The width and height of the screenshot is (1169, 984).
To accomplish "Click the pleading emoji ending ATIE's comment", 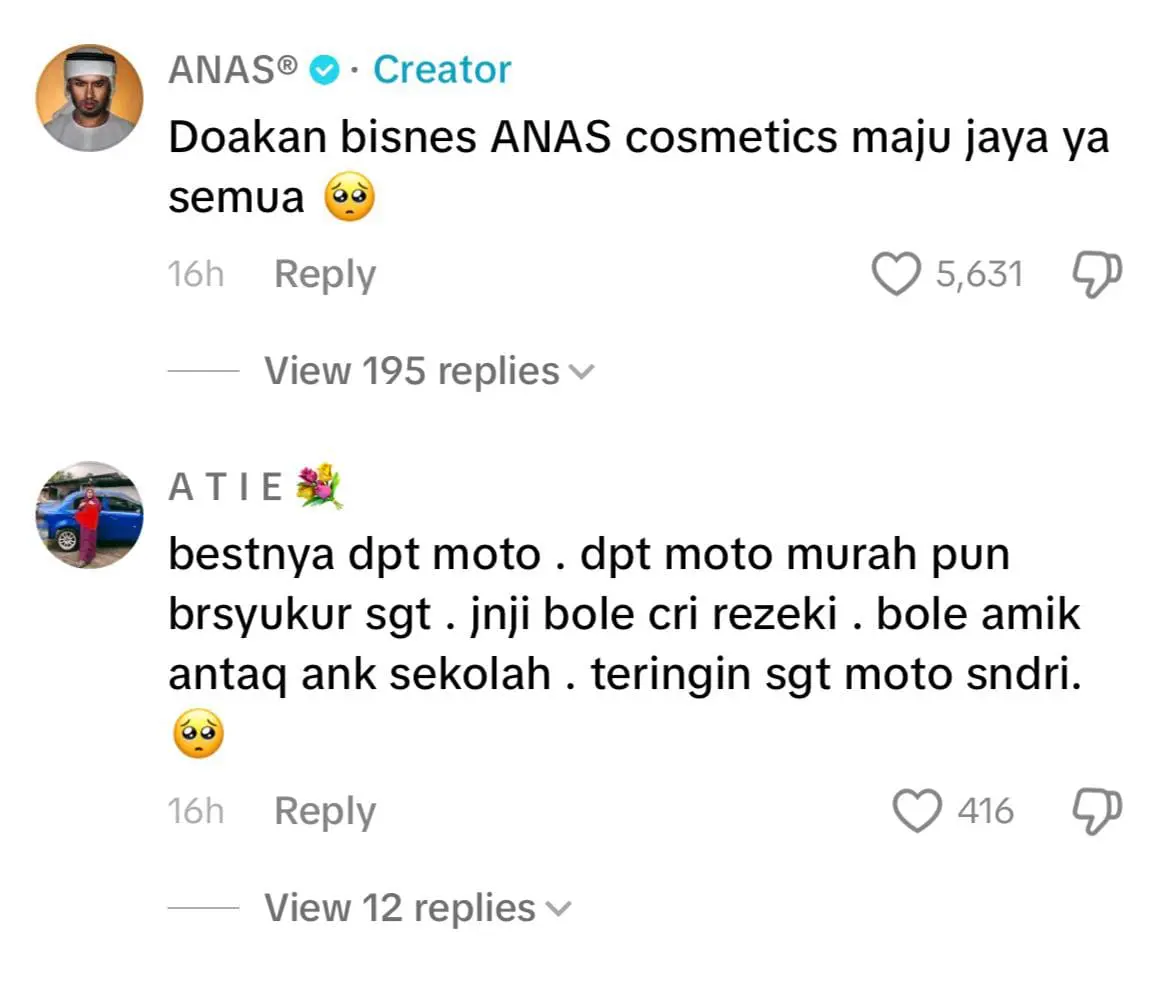I will pos(198,734).
